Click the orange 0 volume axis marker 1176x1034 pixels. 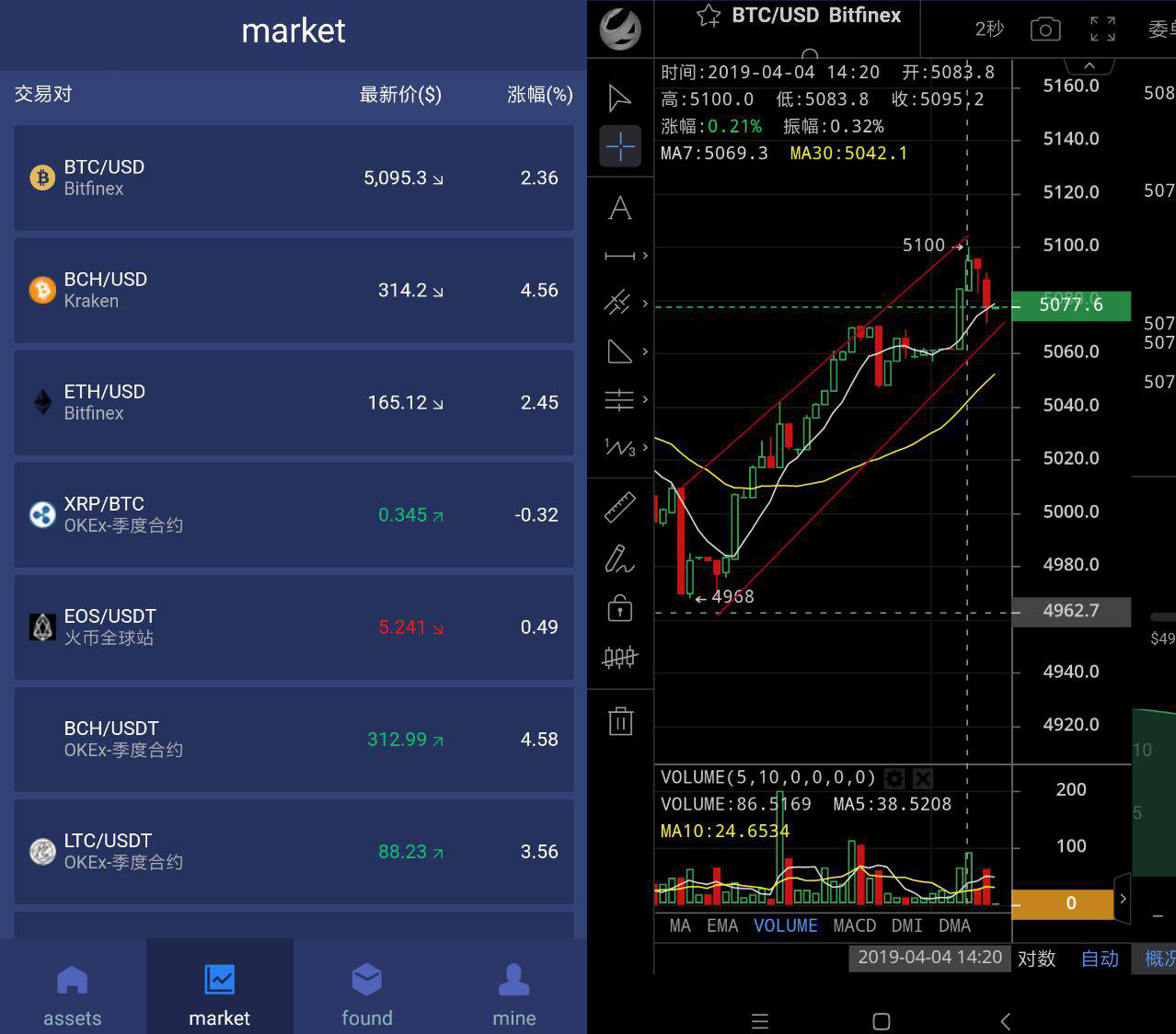coord(1063,903)
